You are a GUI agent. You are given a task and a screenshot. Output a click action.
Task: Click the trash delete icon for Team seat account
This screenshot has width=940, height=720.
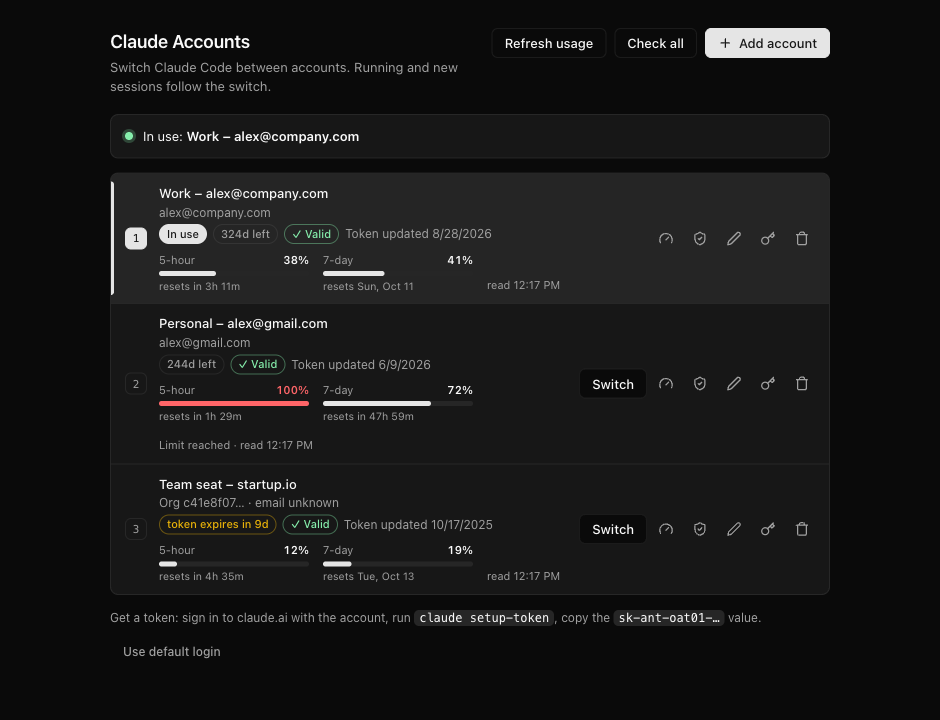point(802,529)
